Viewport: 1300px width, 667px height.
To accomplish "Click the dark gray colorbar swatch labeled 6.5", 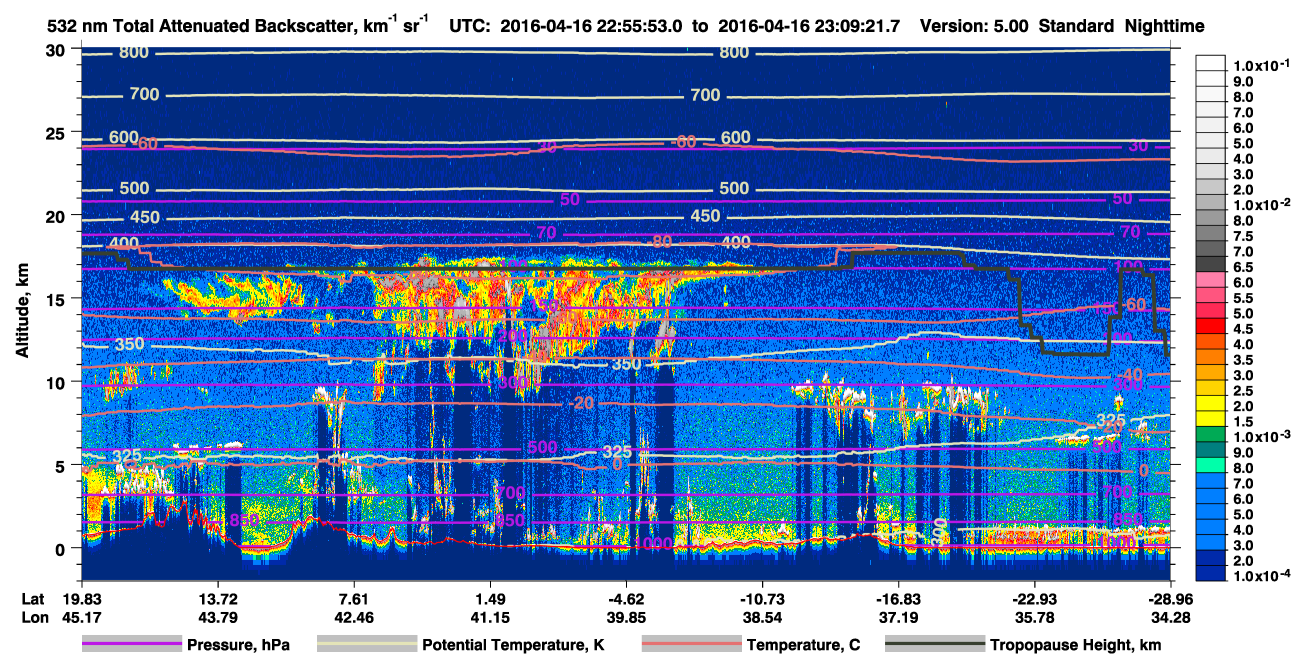I will (1211, 265).
